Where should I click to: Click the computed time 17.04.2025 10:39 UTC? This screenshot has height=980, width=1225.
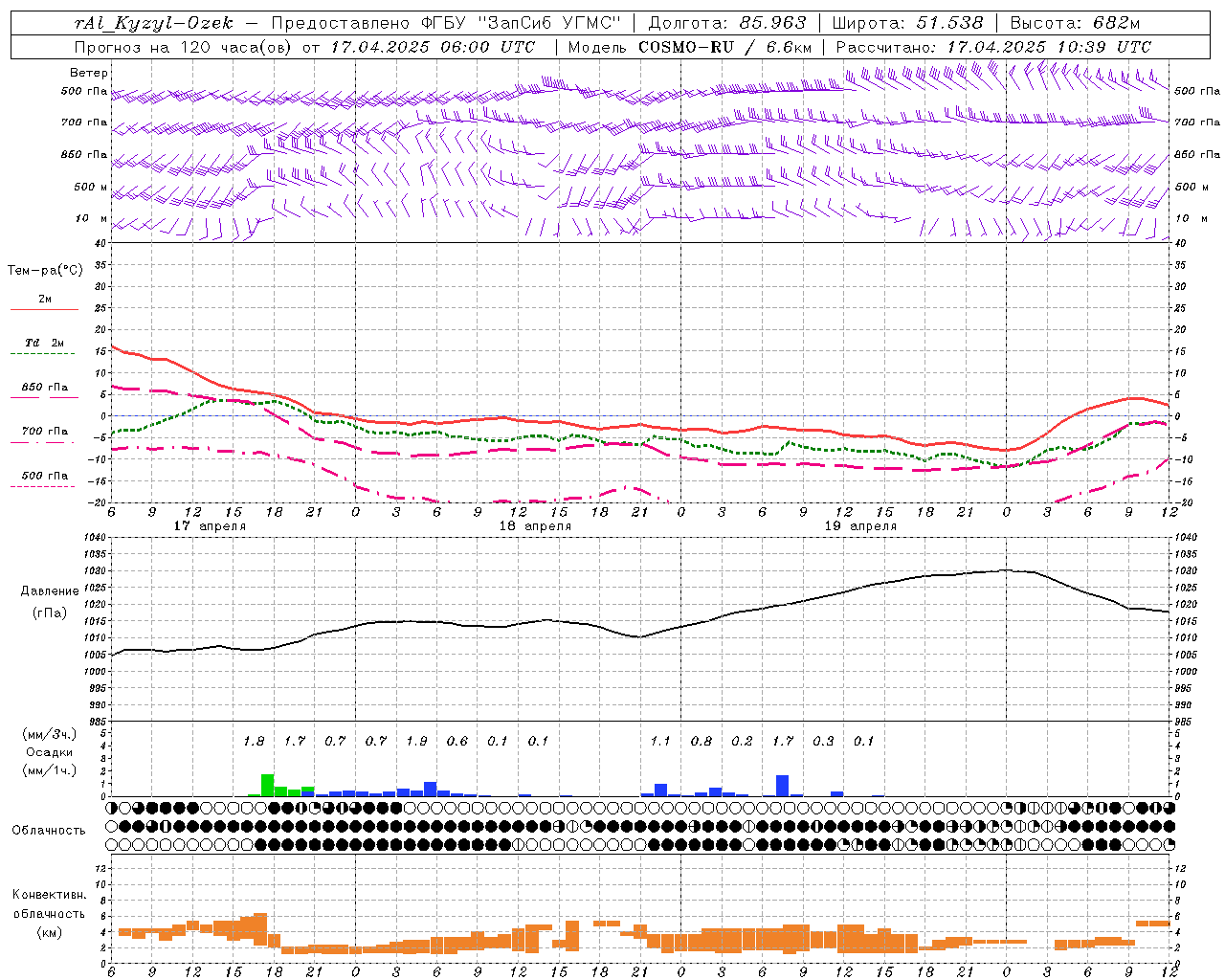click(x=1049, y=47)
